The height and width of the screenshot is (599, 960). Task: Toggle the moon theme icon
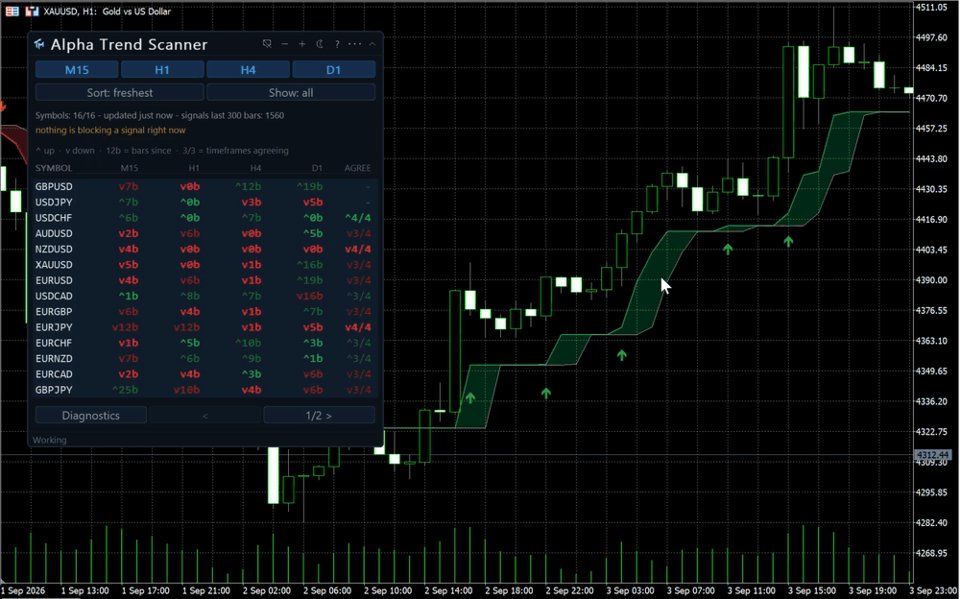(320, 44)
